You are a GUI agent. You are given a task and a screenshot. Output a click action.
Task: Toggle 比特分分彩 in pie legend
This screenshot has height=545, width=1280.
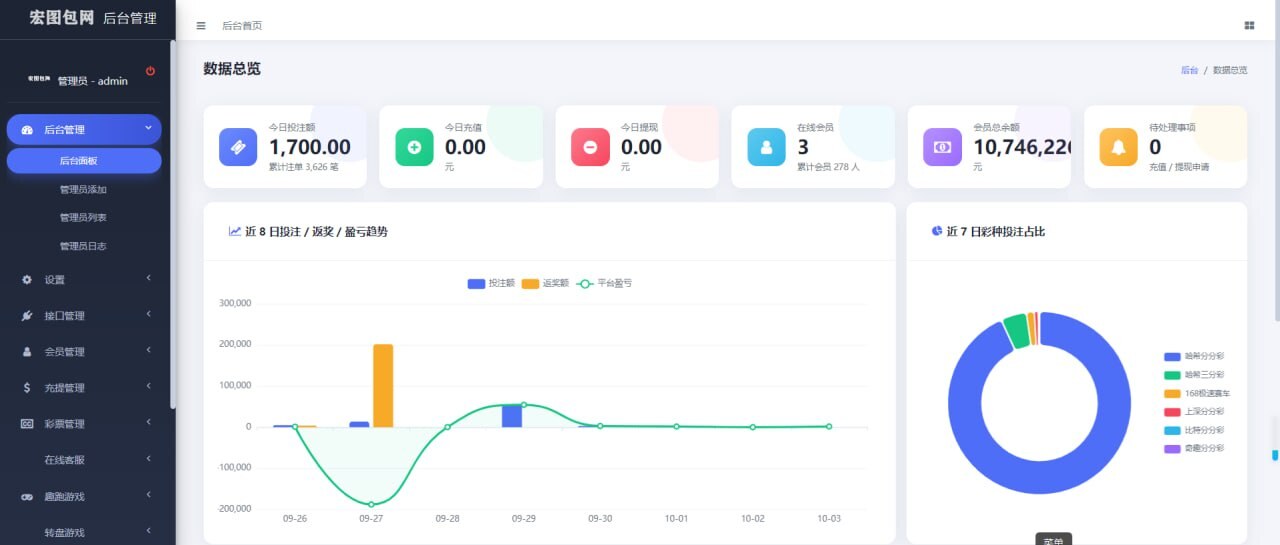pos(1194,430)
